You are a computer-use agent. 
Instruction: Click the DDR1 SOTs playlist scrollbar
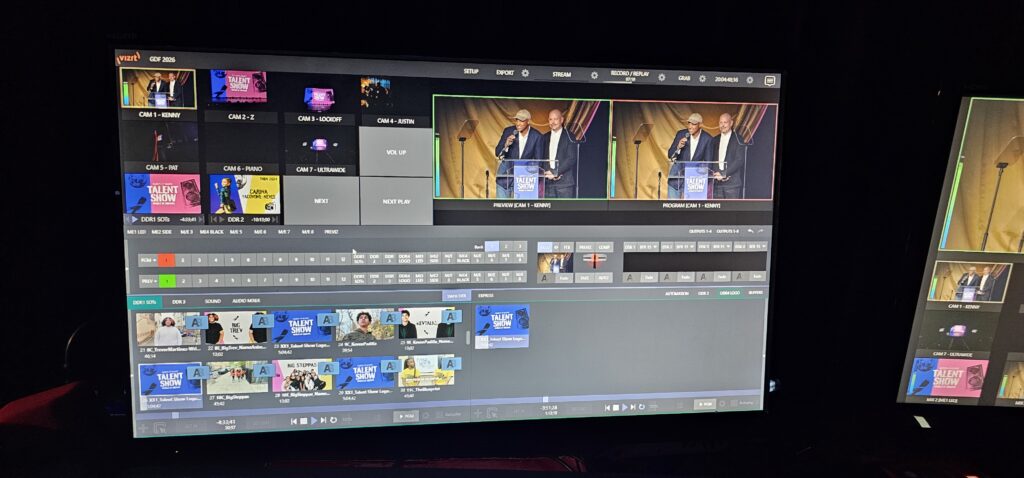467,338
